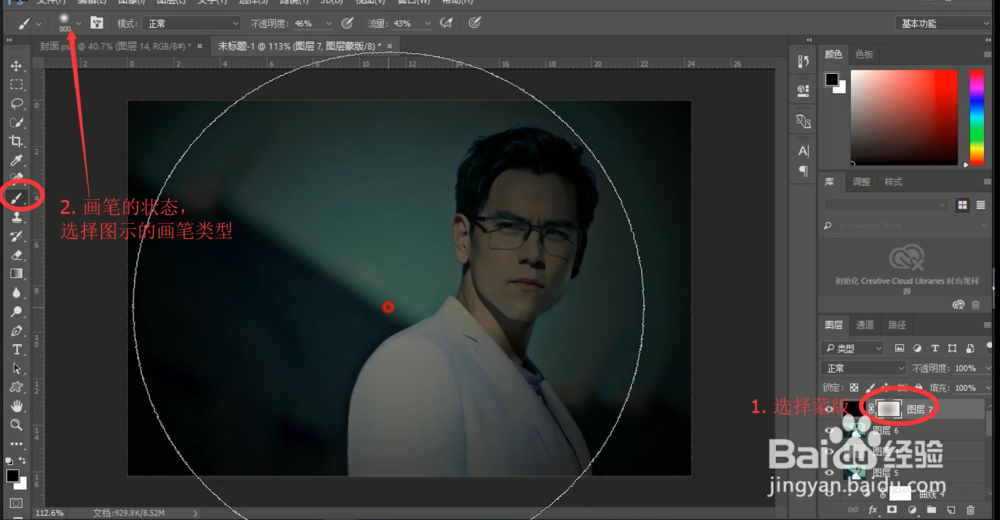
Task: Delete layer with trash icon
Action: click(x=971, y=509)
